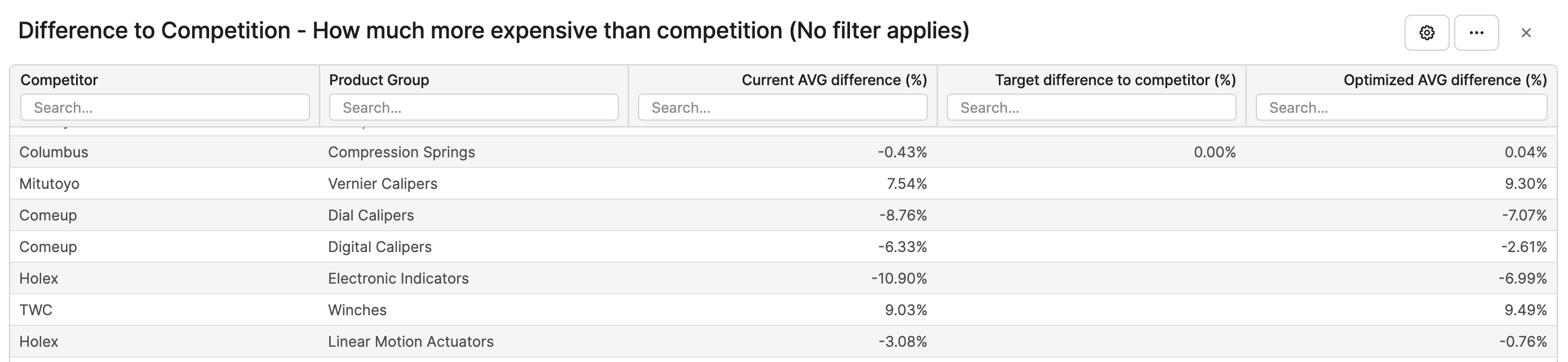This screenshot has height=362, width=1568.
Task: Sort by Current AVG difference (%) header
Action: point(834,80)
